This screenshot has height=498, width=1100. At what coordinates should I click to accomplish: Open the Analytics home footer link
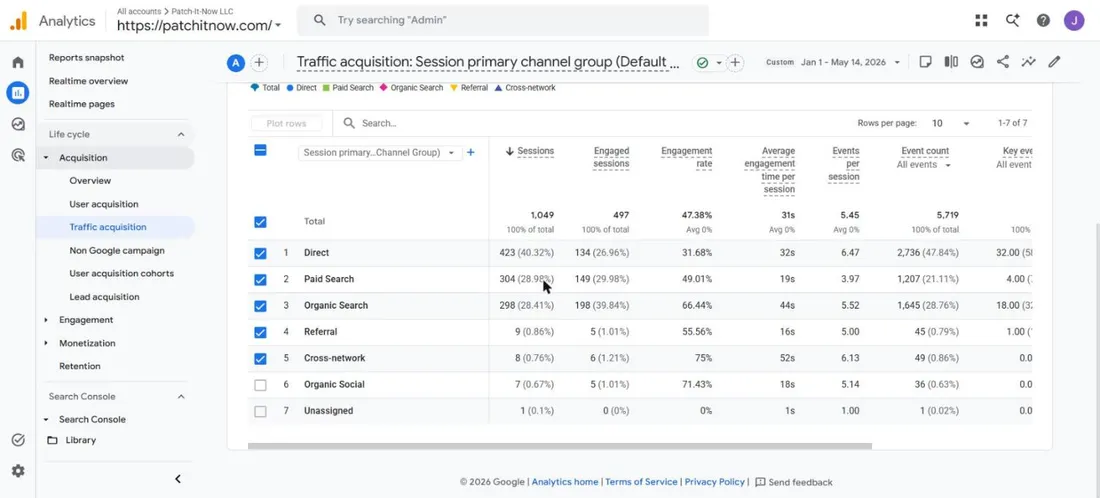[x=565, y=482]
